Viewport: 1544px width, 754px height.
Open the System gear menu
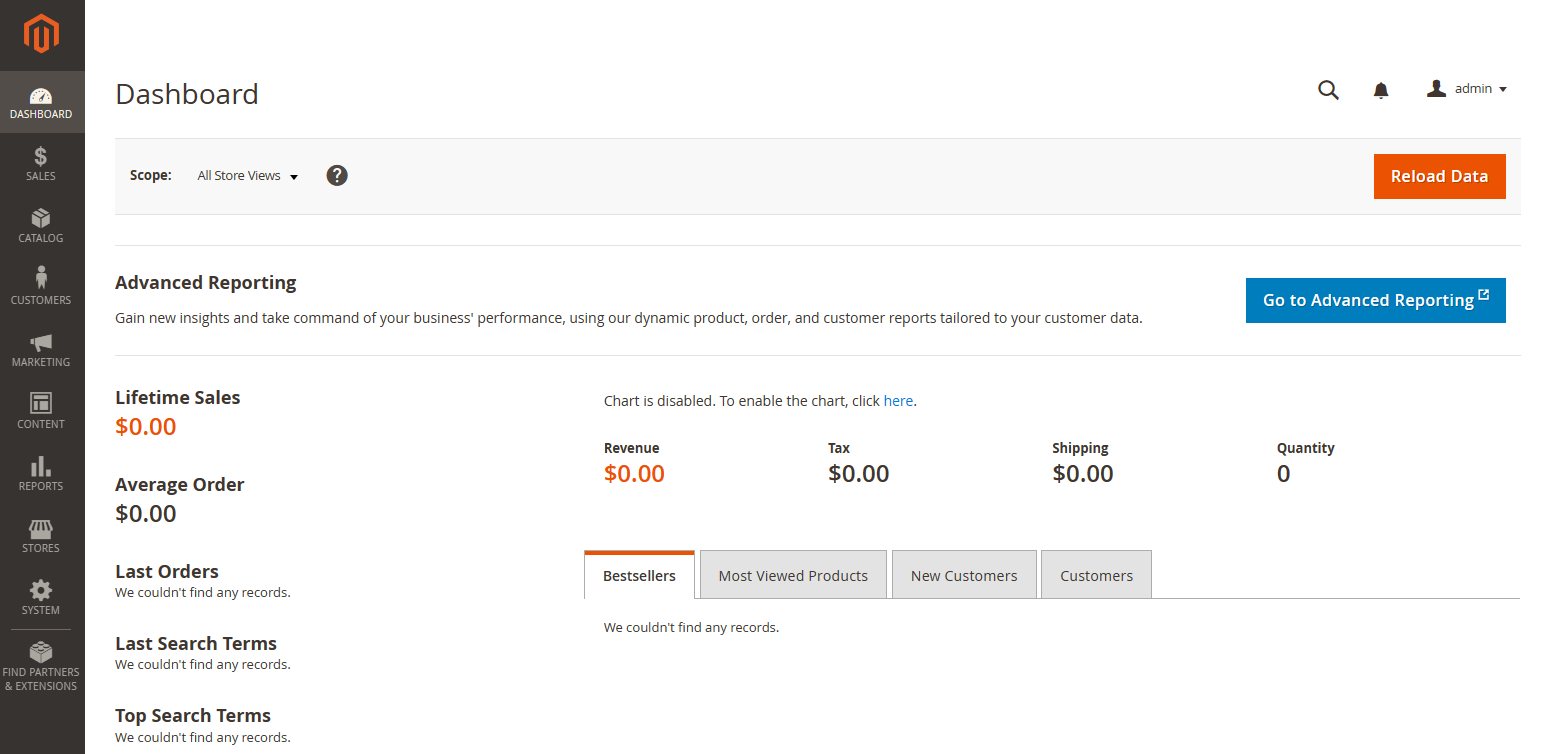point(41,597)
